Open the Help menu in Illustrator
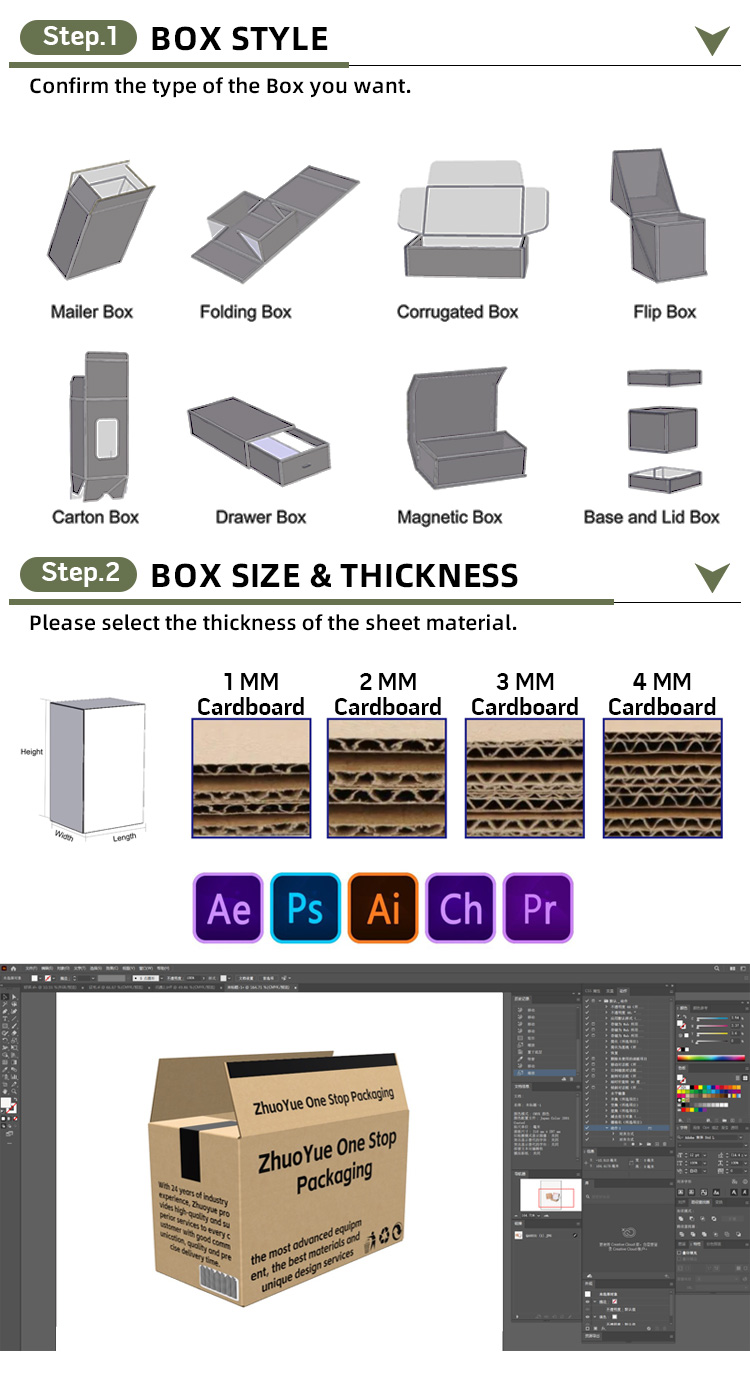This screenshot has width=750, height=1382. [x=163, y=969]
